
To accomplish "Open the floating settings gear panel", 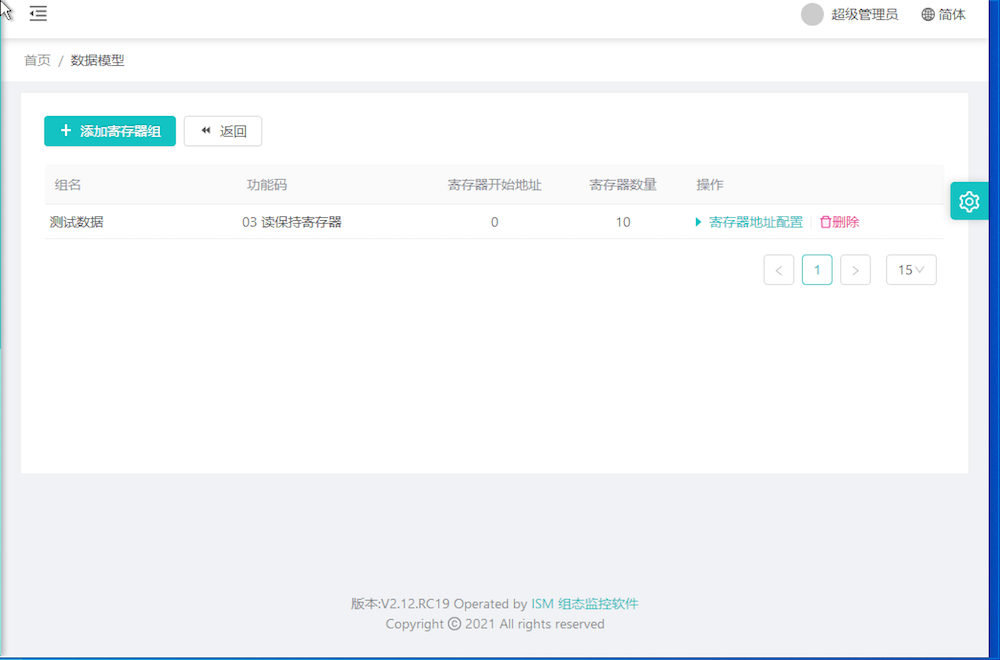I will pyautogui.click(x=968, y=202).
